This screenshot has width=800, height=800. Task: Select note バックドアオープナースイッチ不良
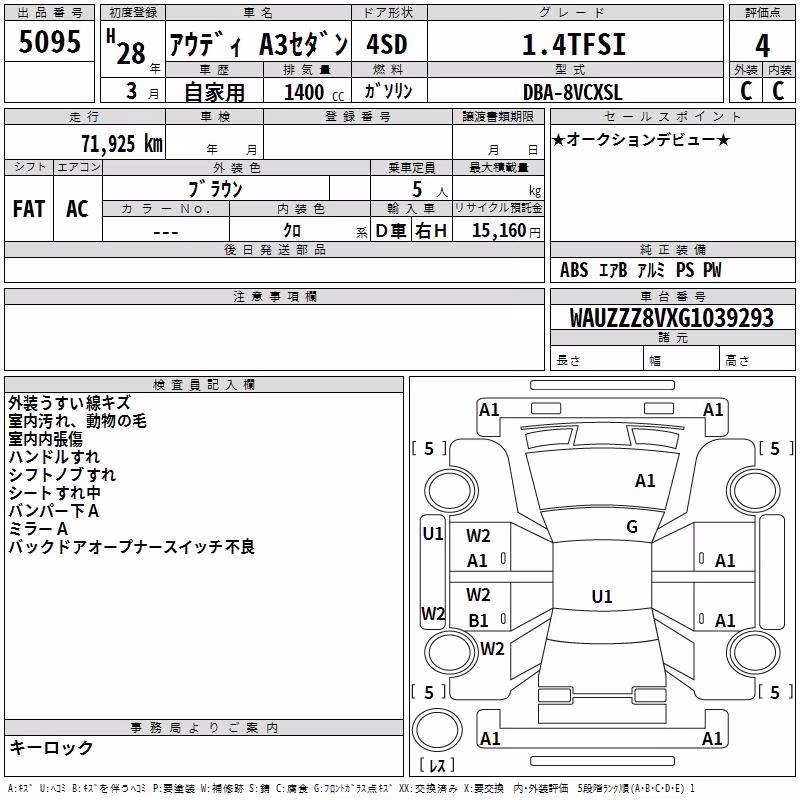tap(132, 546)
